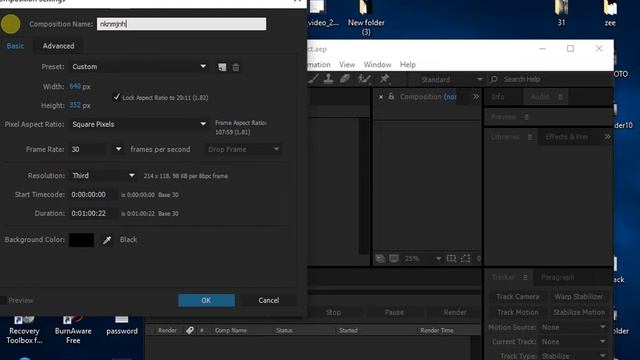Image resolution: width=640 pixels, height=360 pixels.
Task: Open the Frame Rate dropdown arrow
Action: [118, 149]
